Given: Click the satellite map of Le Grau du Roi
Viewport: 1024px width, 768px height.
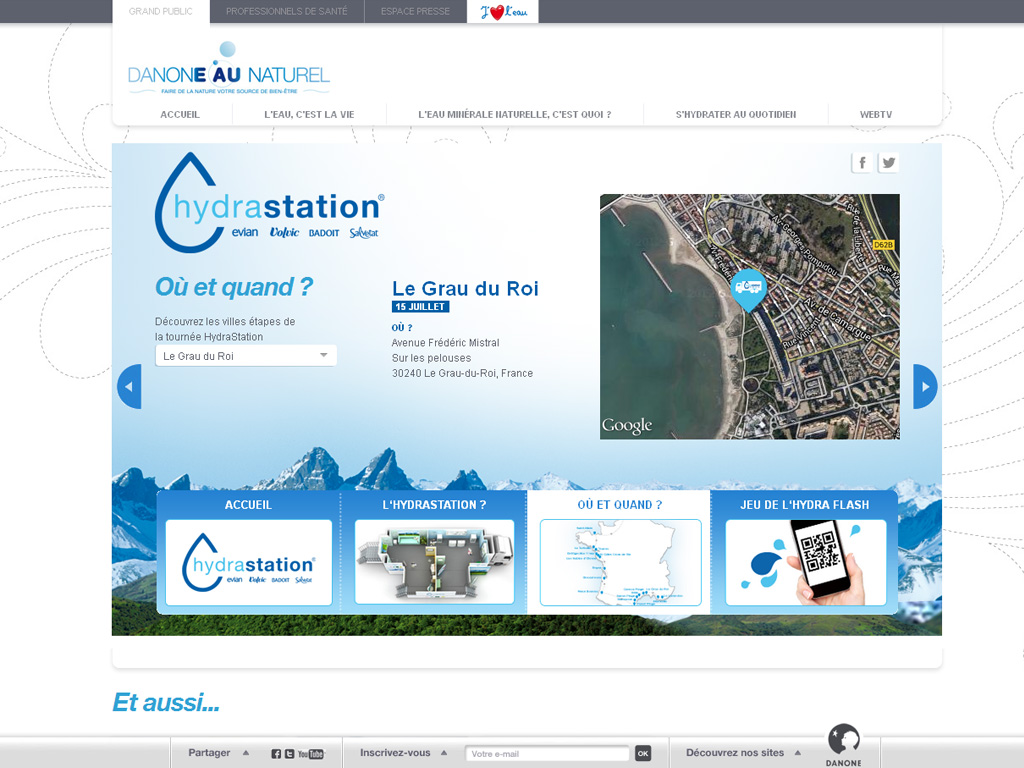Looking at the screenshot, I should click(x=750, y=317).
